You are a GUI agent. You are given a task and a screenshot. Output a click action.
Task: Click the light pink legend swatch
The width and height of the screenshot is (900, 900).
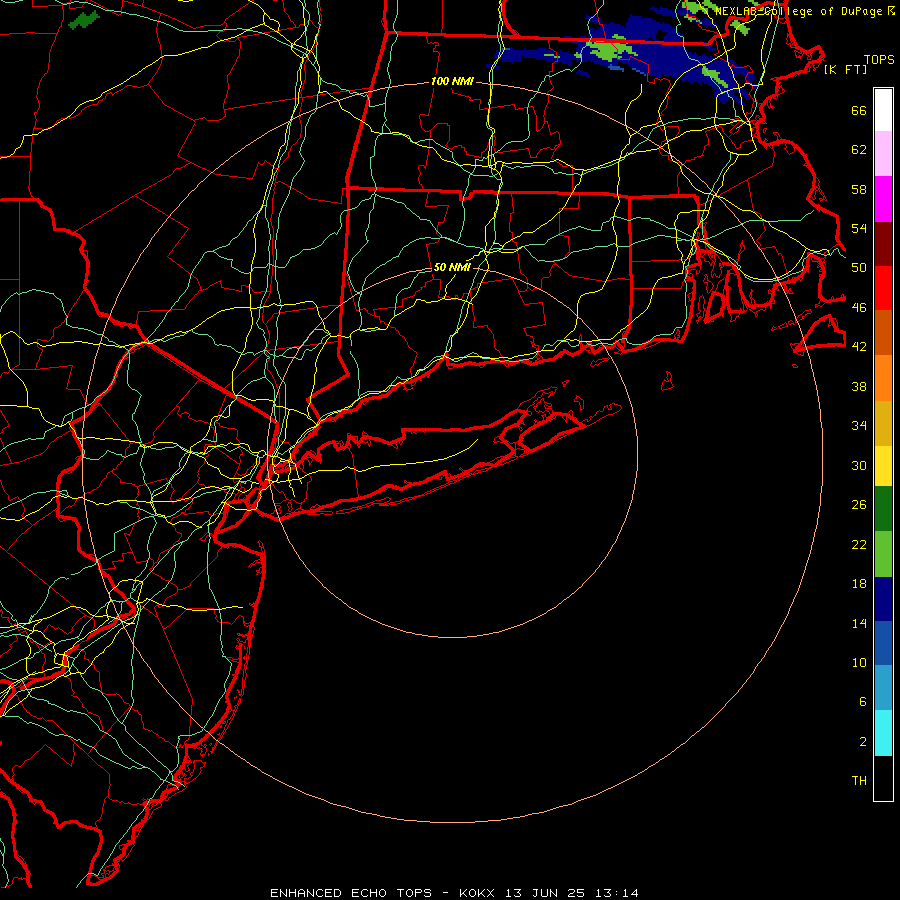(883, 154)
